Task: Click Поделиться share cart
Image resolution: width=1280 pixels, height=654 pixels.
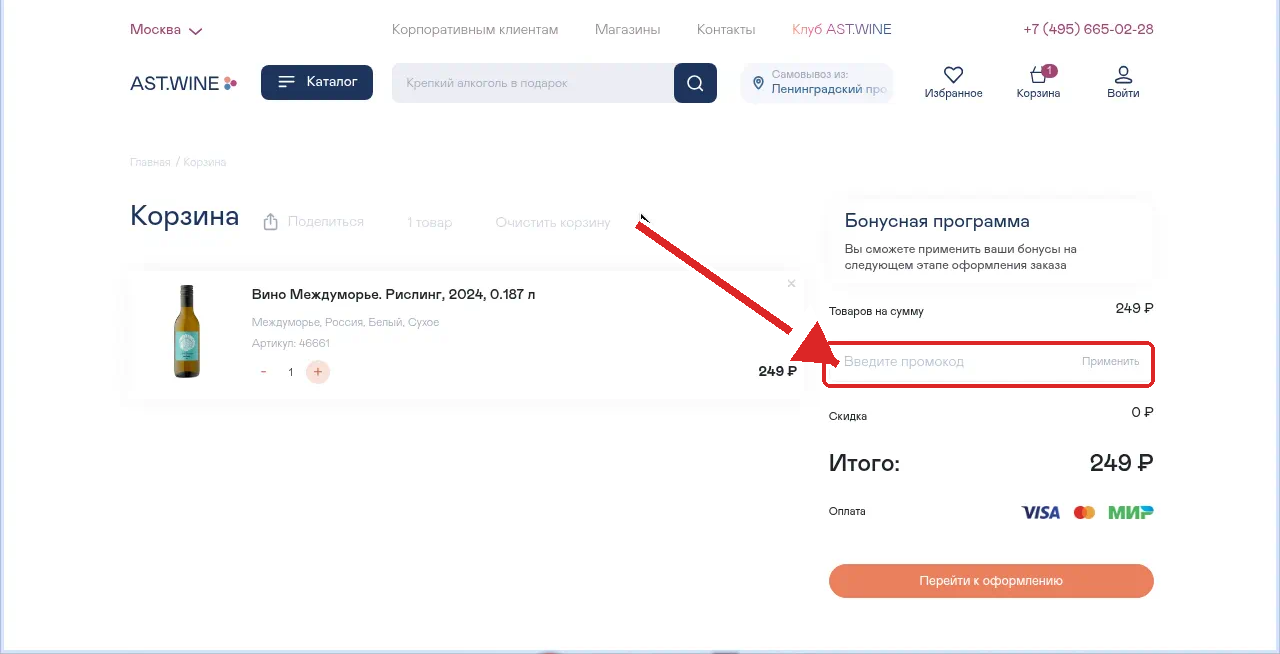Action: click(x=314, y=222)
